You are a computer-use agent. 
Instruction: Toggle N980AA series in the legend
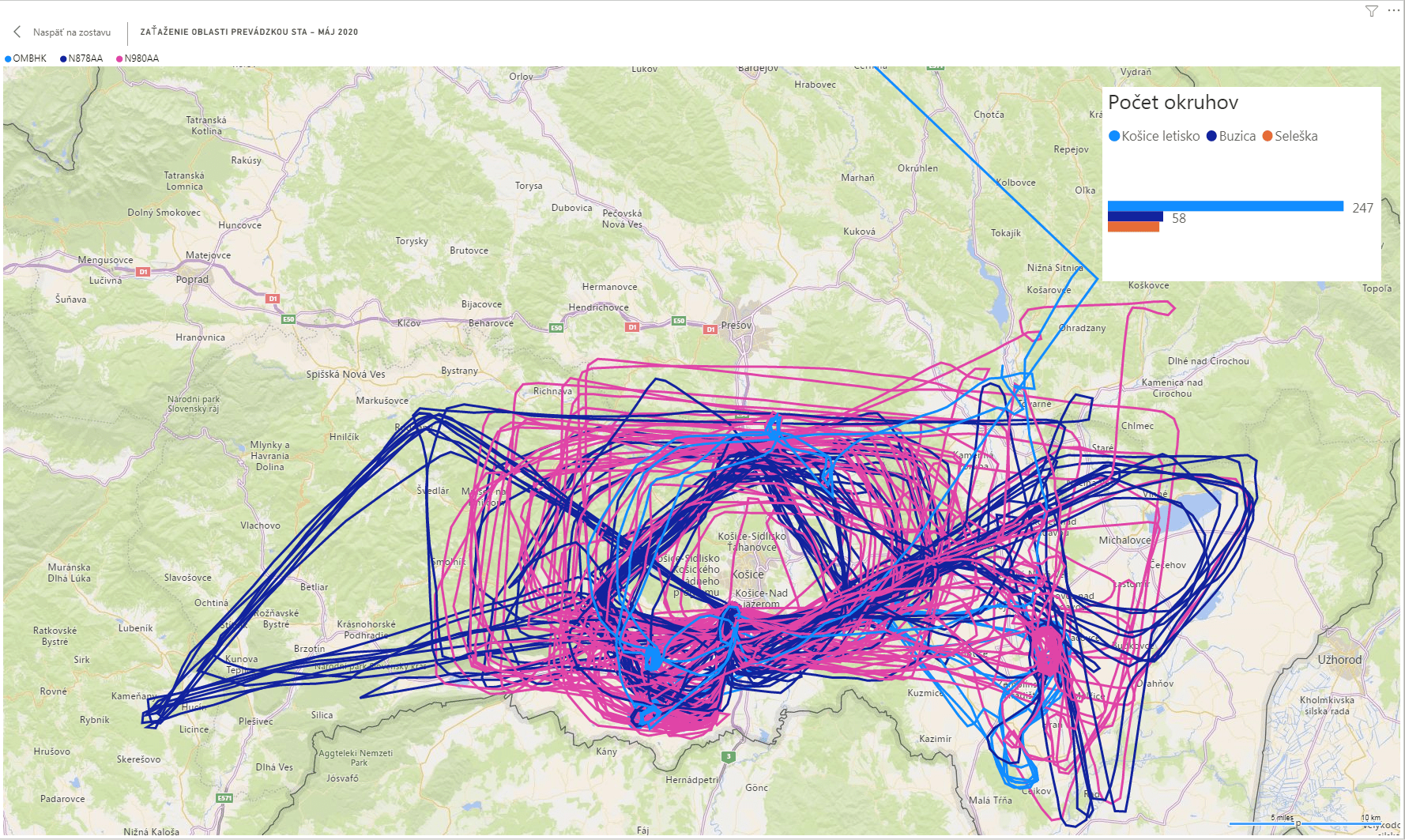(x=137, y=58)
